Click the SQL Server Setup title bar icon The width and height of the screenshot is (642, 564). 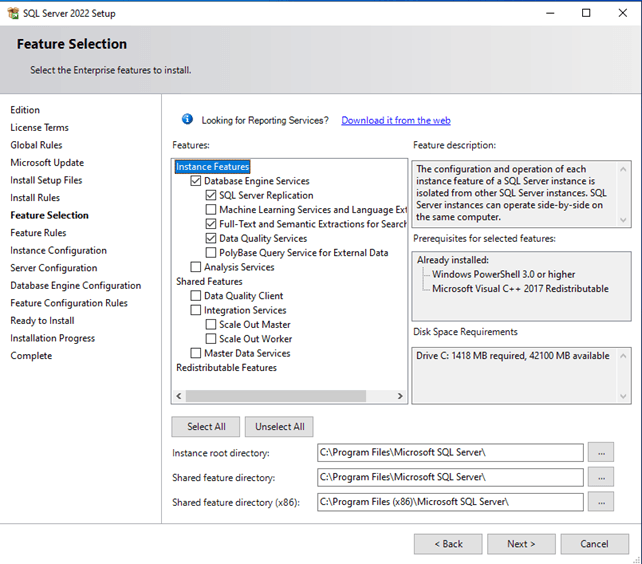click(x=14, y=13)
